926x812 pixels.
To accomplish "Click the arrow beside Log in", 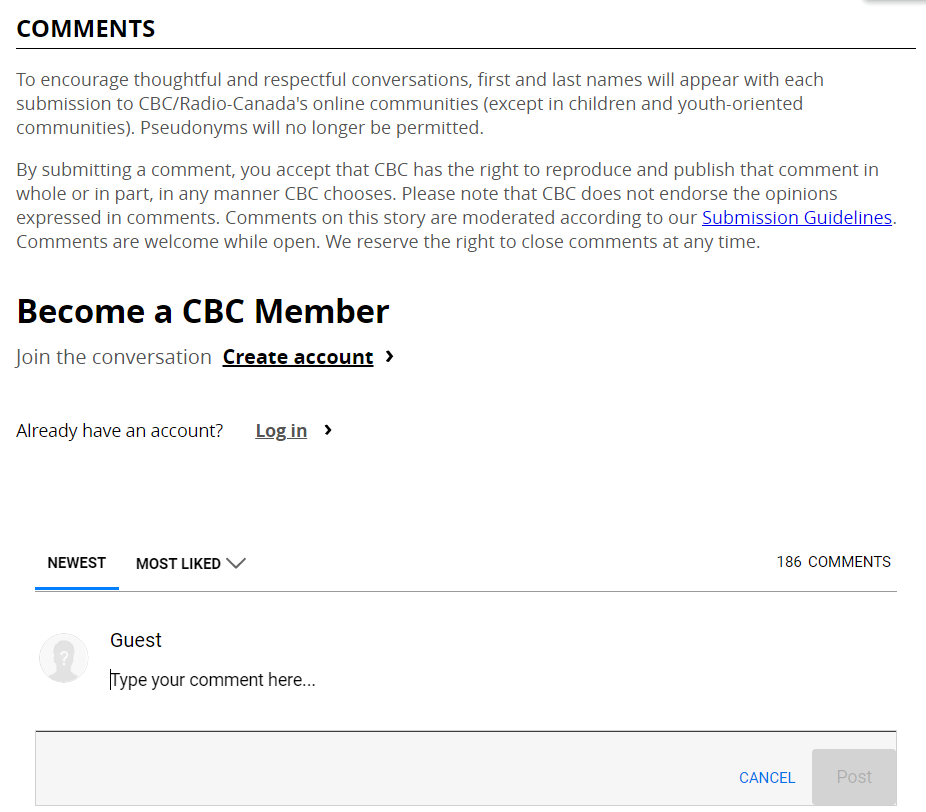I will click(x=328, y=430).
